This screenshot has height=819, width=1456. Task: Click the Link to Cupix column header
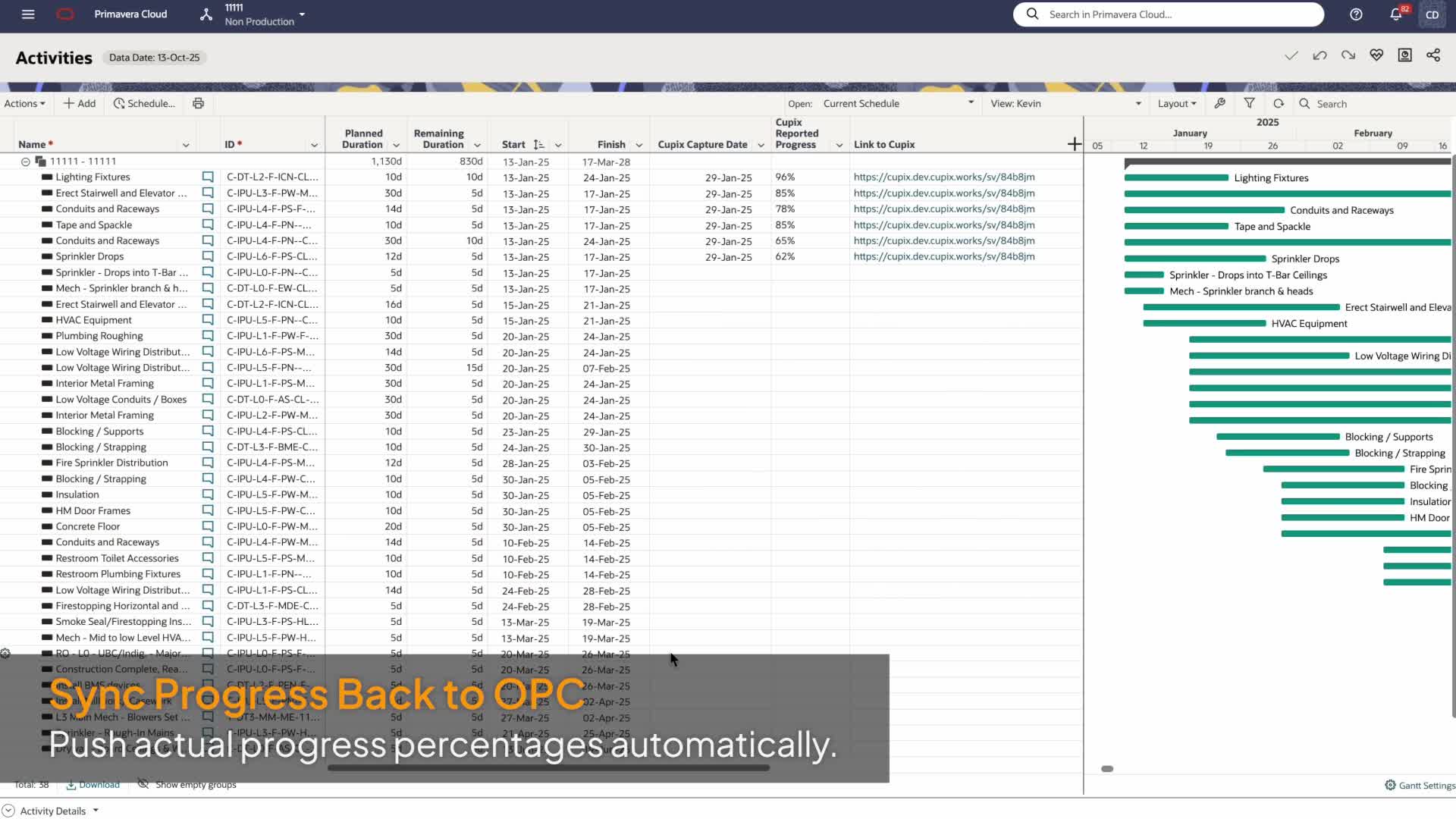[884, 144]
